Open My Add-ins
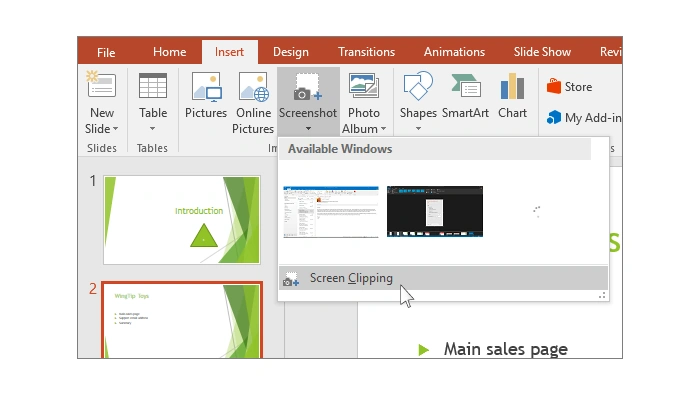This screenshot has height=395, width=700. point(584,118)
